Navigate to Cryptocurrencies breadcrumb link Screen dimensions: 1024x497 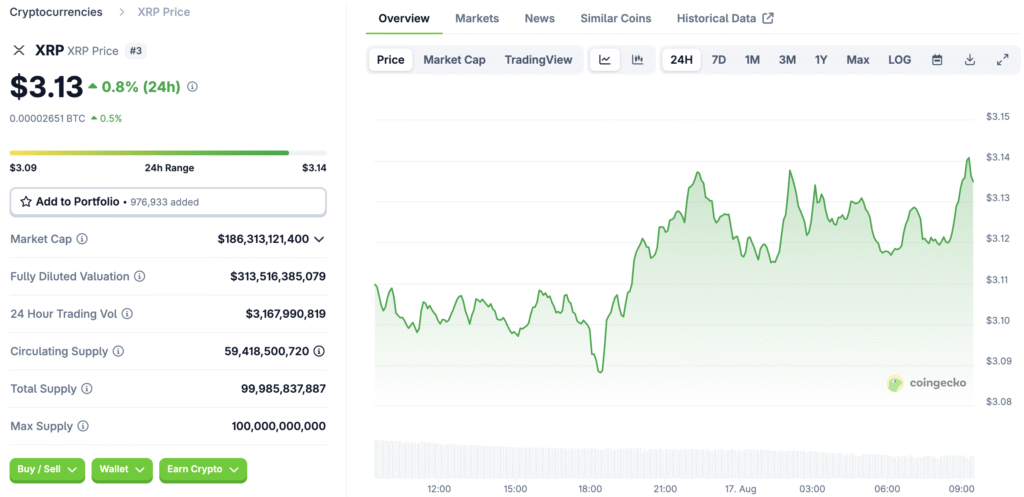(56, 12)
